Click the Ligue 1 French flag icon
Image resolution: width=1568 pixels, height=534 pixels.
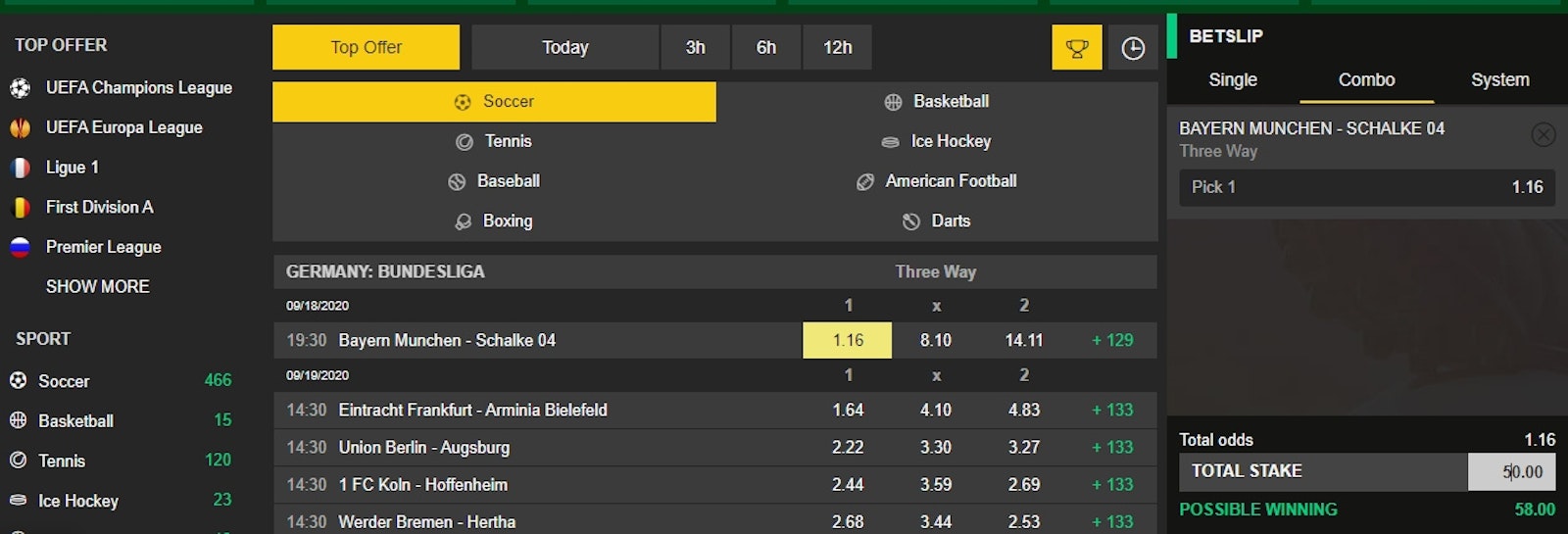[x=20, y=168]
